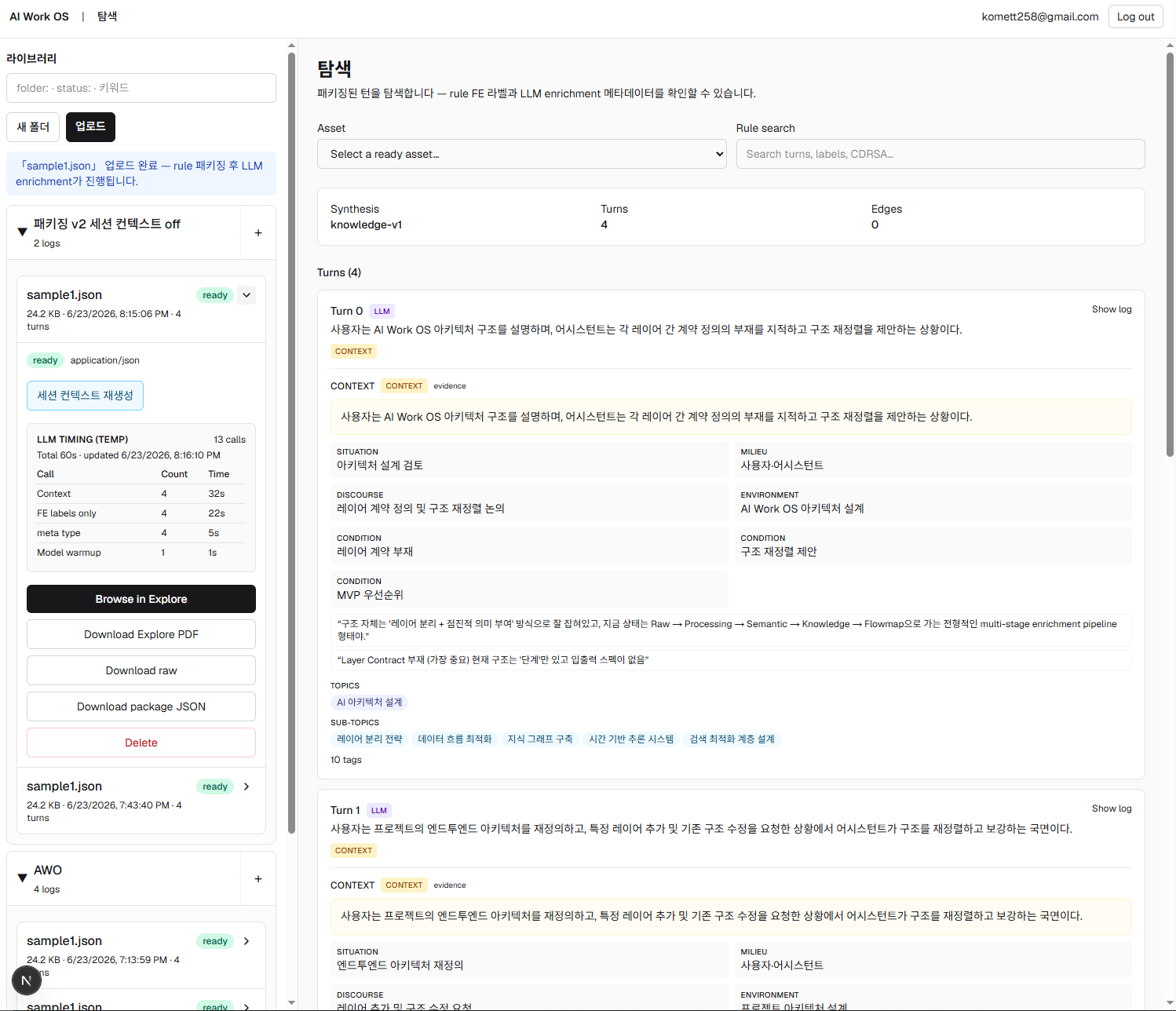Click the LLM badge next to Turn 1
Image resolution: width=1176 pixels, height=1011 pixels.
pos(379,811)
